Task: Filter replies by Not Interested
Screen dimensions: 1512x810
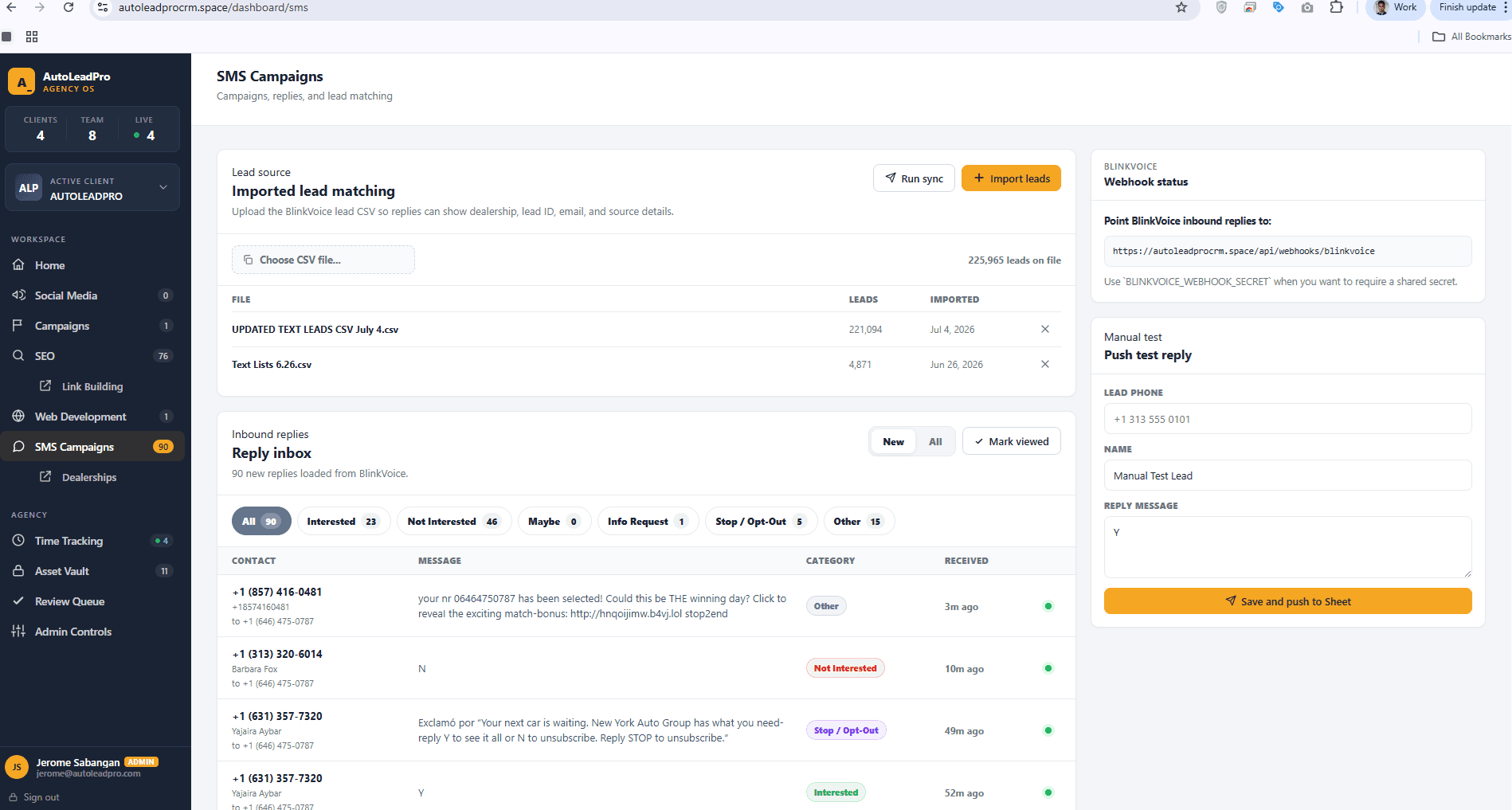Action: tap(454, 522)
